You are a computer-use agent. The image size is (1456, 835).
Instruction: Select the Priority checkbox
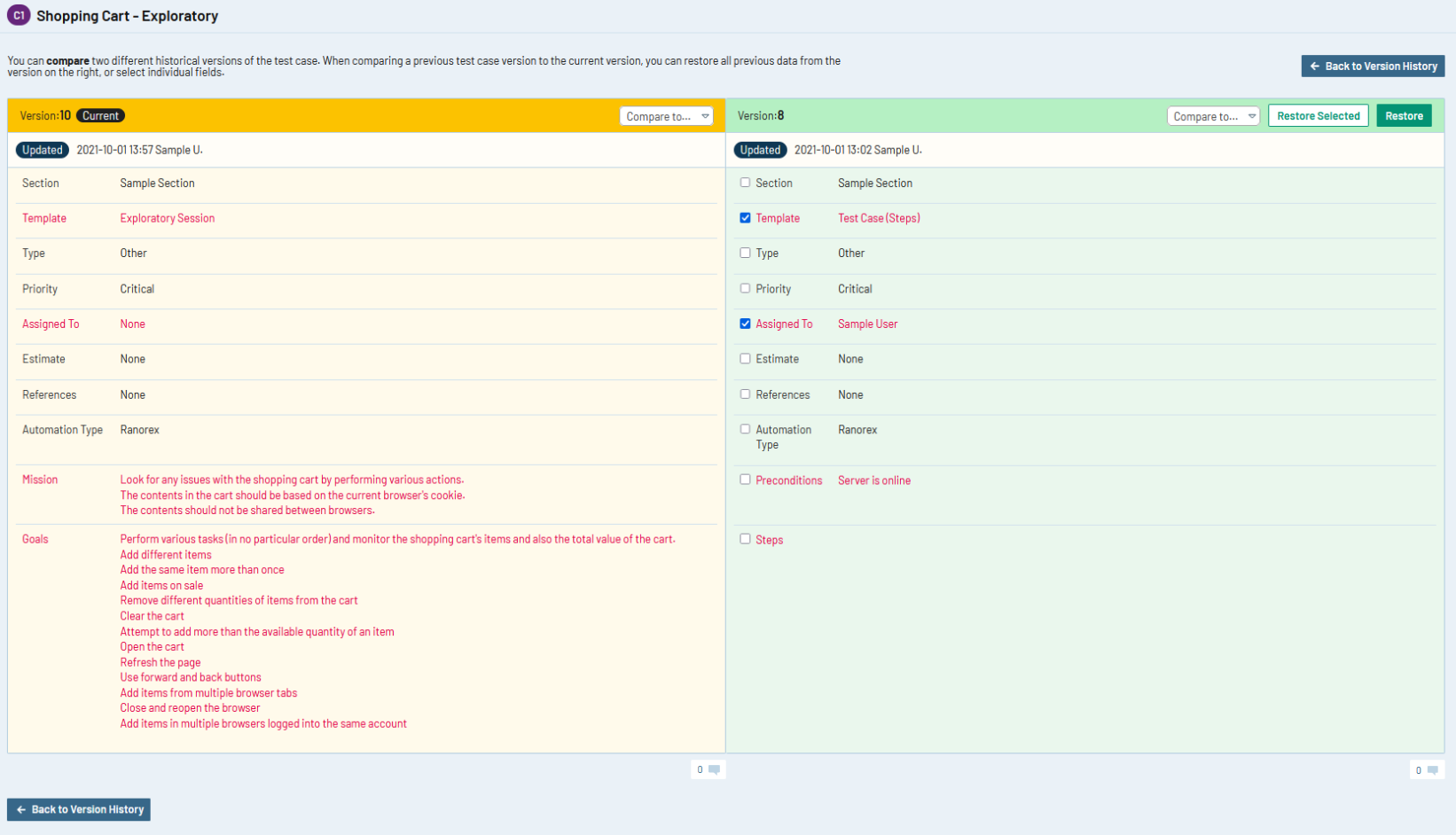coord(745,288)
